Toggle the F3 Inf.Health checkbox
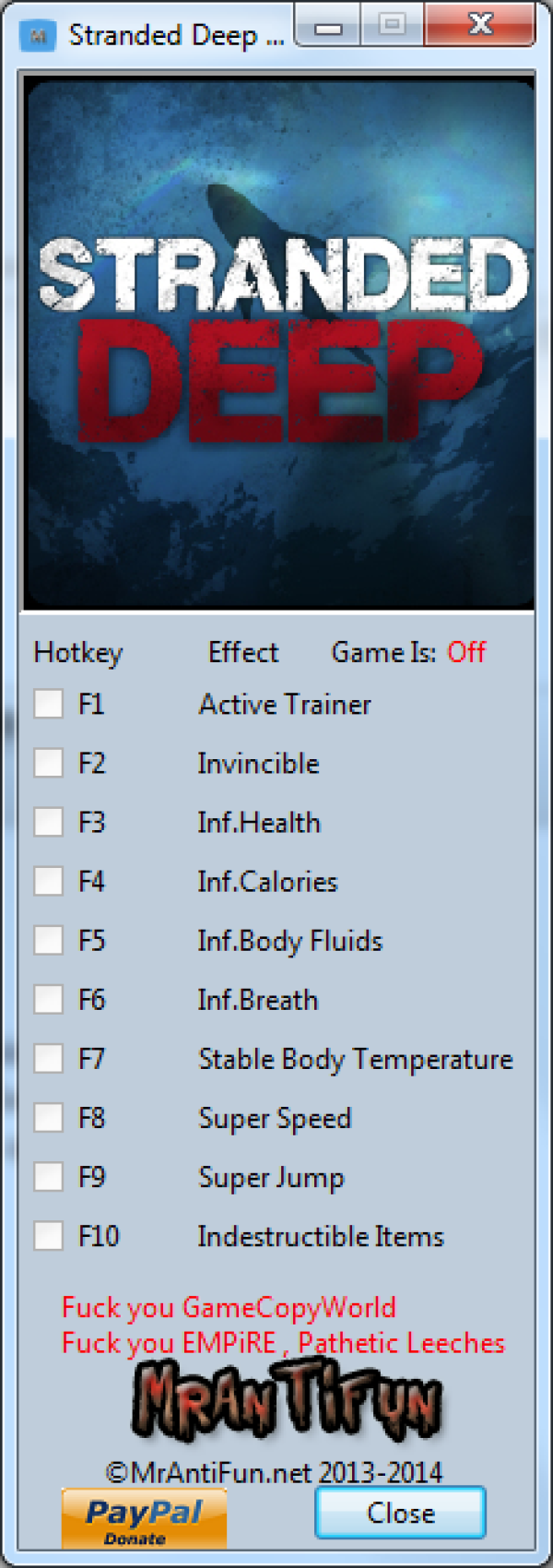 tap(48, 822)
